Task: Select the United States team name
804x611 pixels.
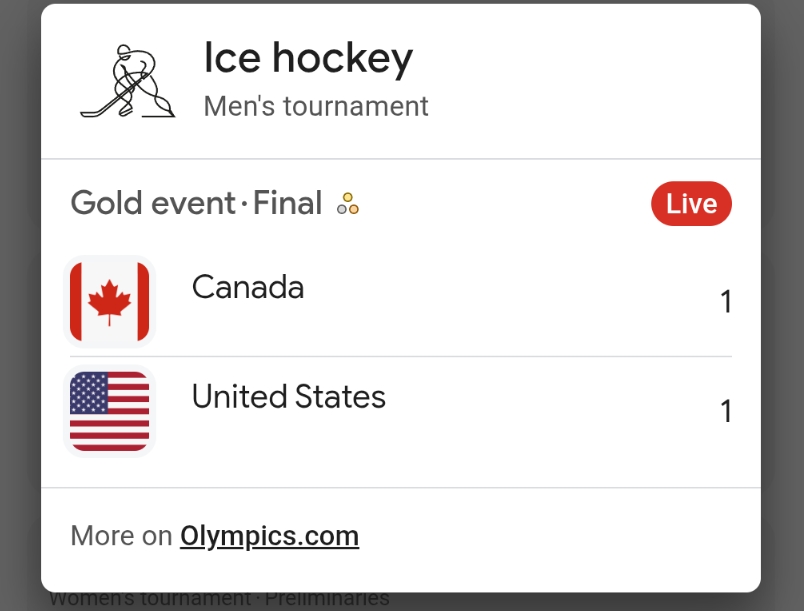Action: [x=288, y=397]
